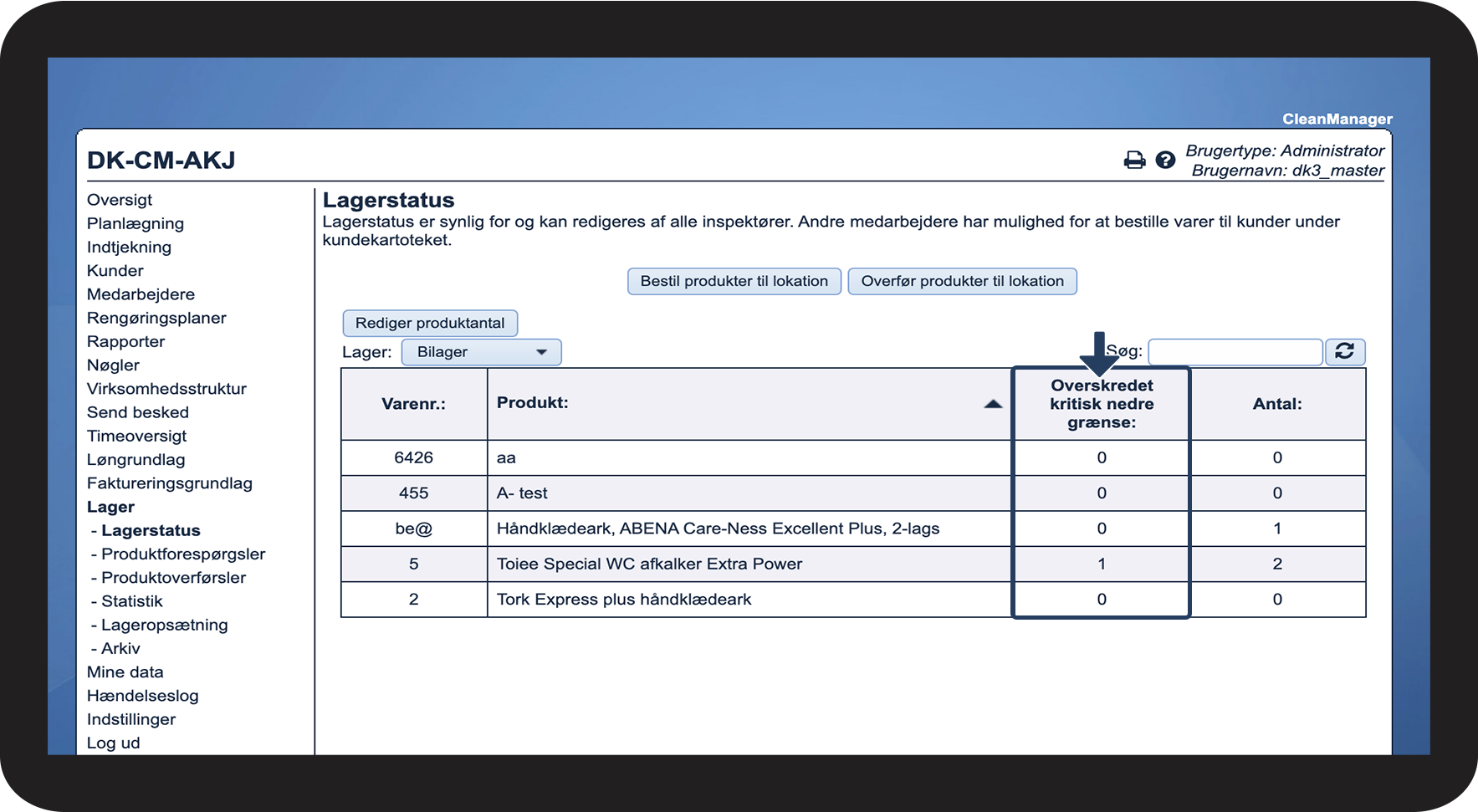Screen dimensions: 1478x812
Task: Toggle Produkt column sort arrow
Action: (x=993, y=404)
